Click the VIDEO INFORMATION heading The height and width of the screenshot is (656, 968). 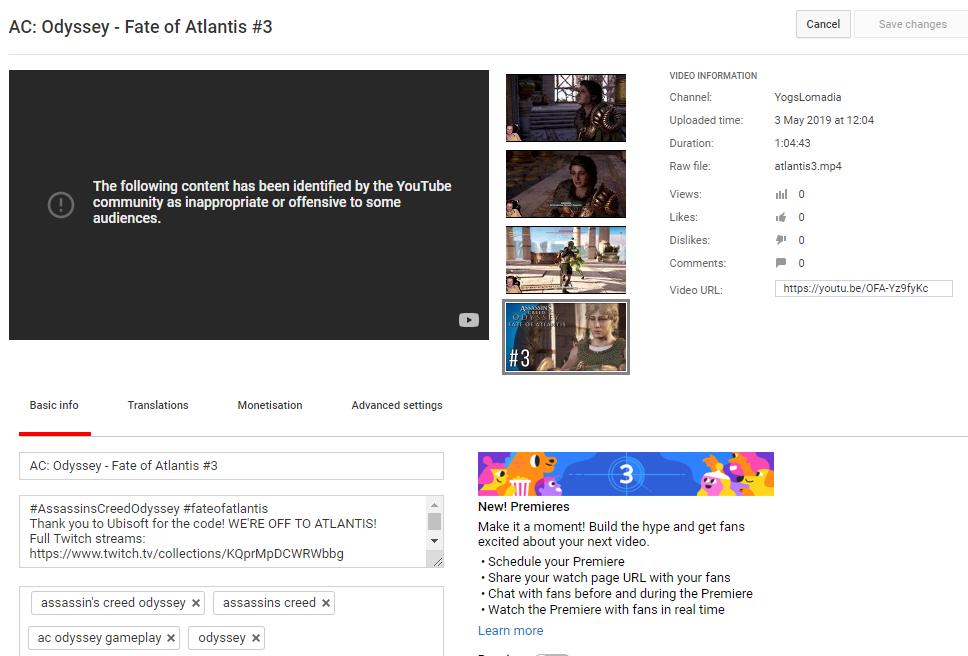pyautogui.click(x=713, y=76)
